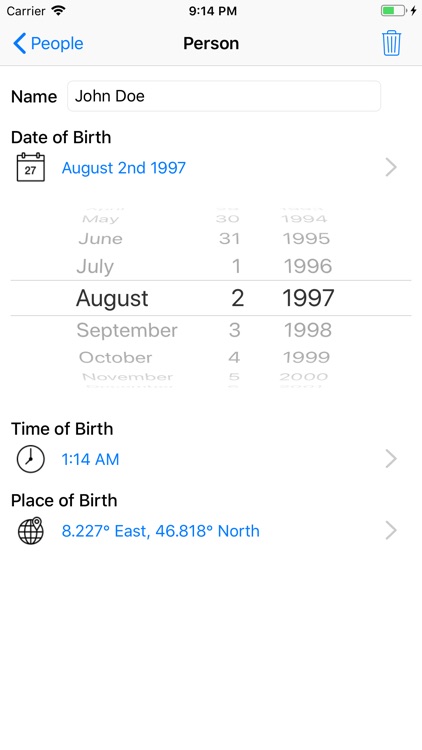Select September in the month picker

(x=127, y=330)
